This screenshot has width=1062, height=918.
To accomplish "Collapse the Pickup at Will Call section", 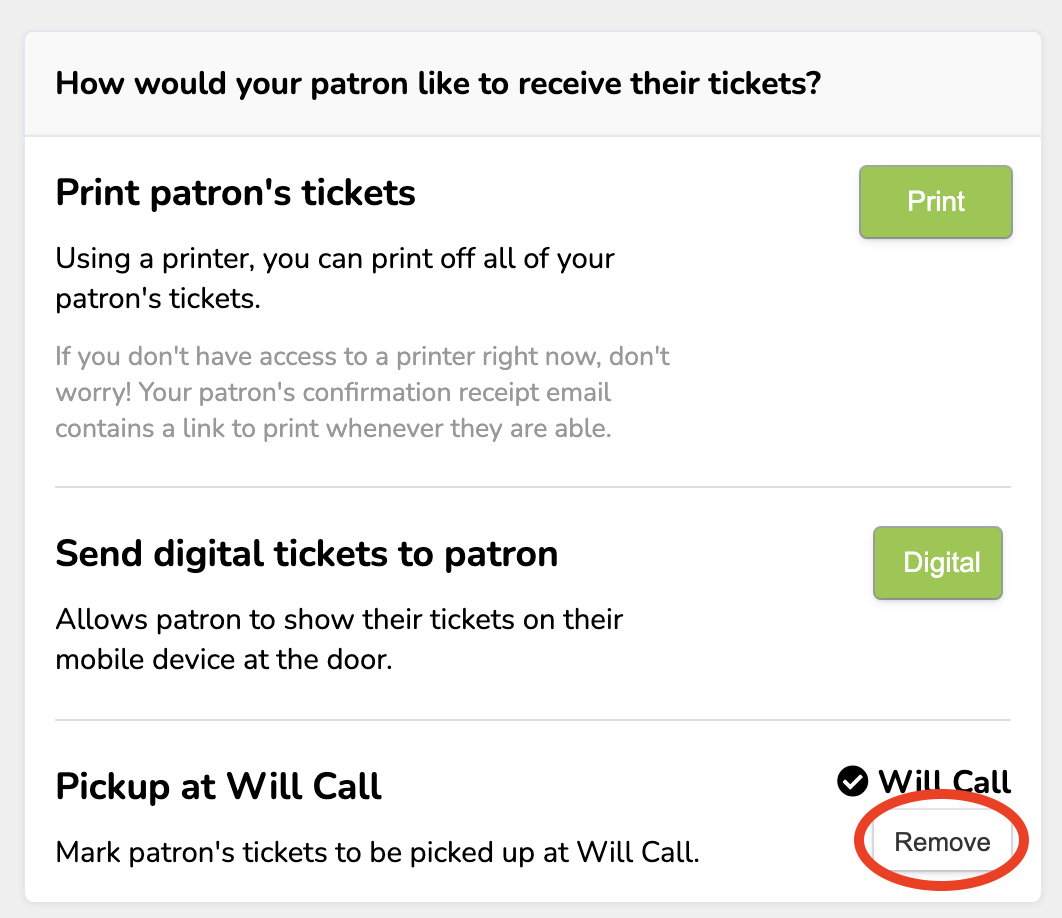I will click(218, 786).
